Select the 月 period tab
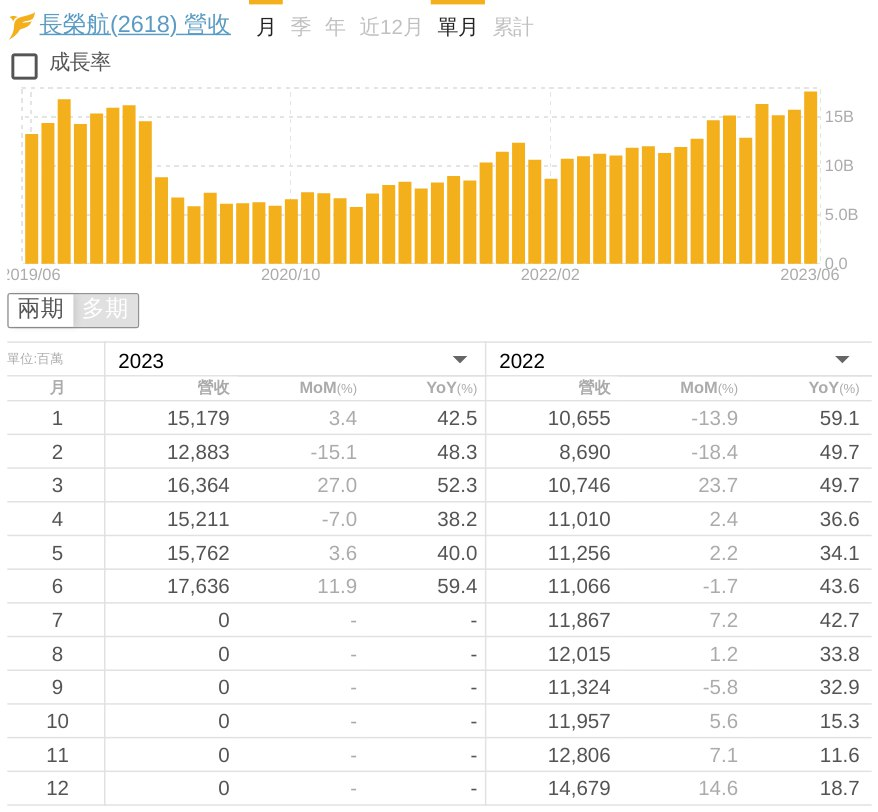 click(x=265, y=27)
